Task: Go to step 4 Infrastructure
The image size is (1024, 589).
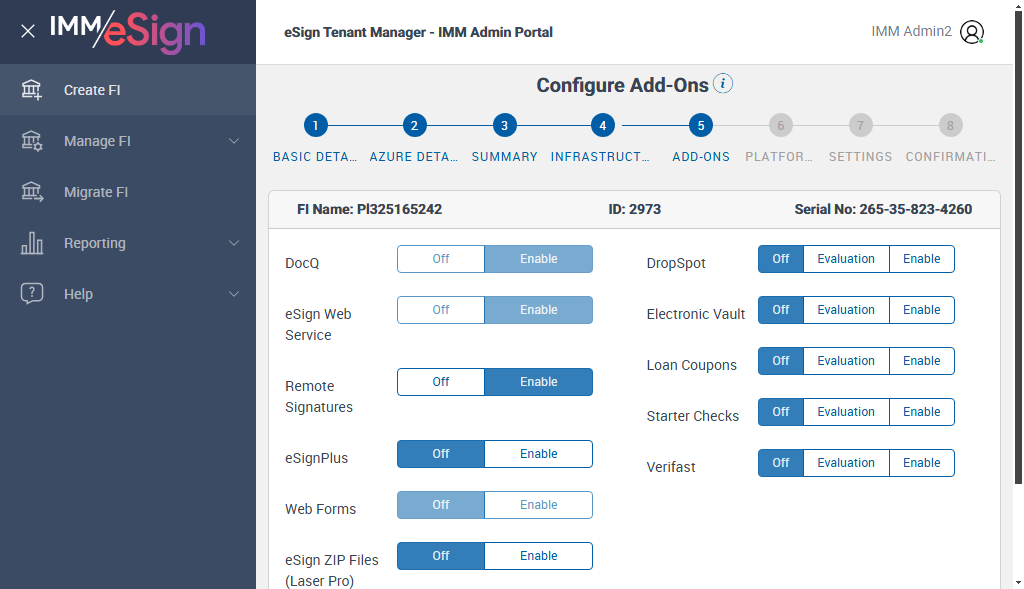Action: click(602, 125)
